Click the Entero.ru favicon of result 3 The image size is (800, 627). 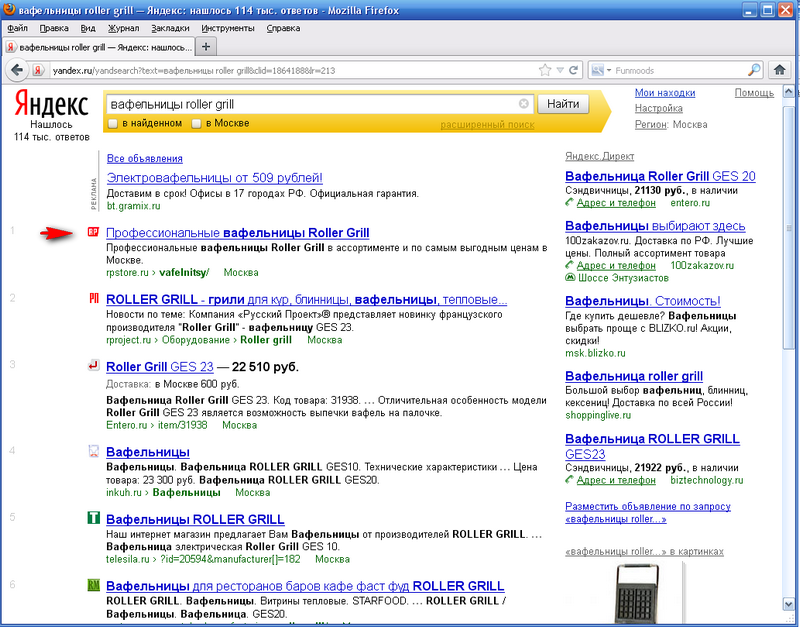pyautogui.click(x=93, y=365)
